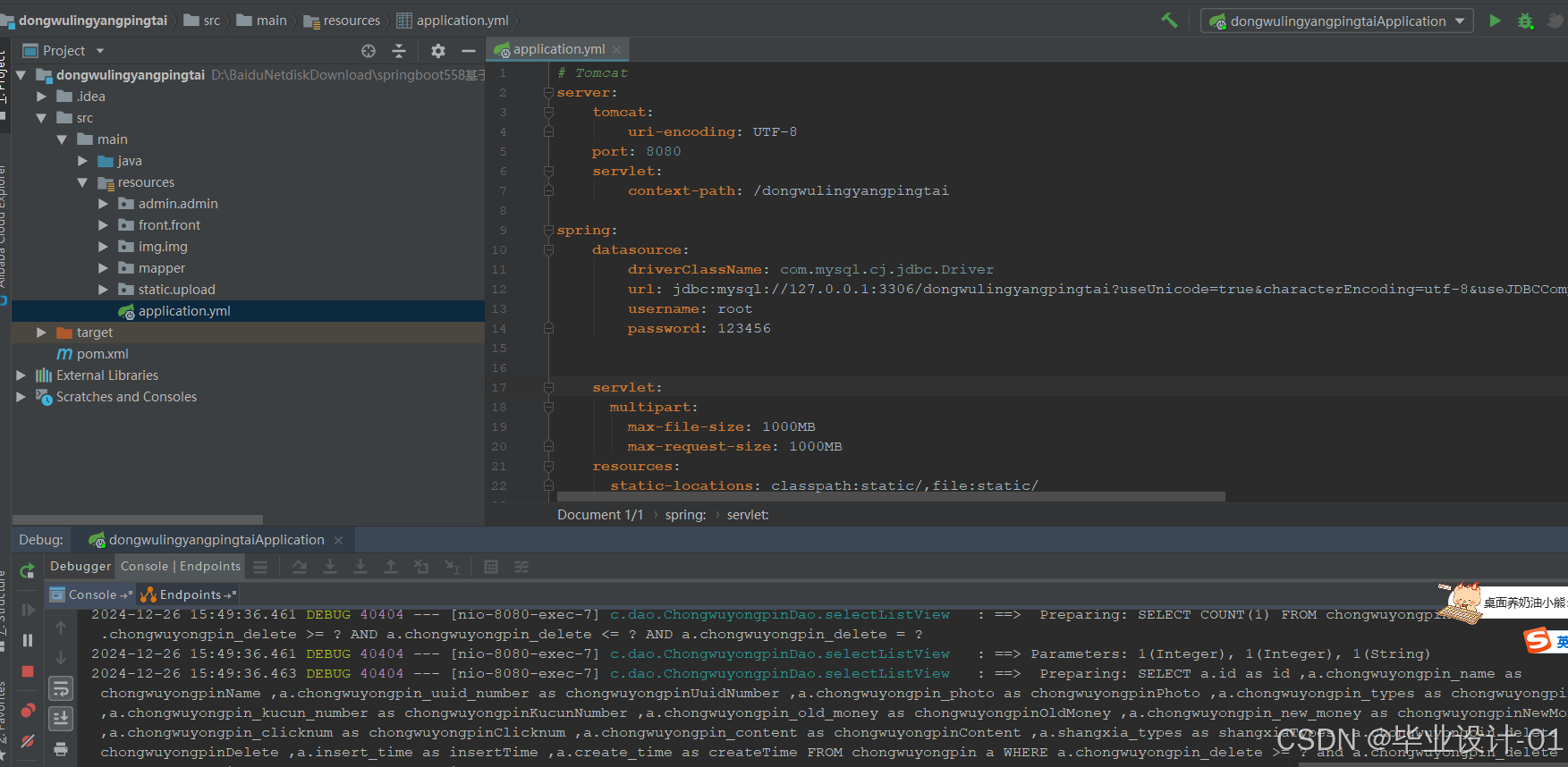Fold the servlet block at line 17
Image resolution: width=1568 pixels, height=767 pixels.
coord(548,388)
